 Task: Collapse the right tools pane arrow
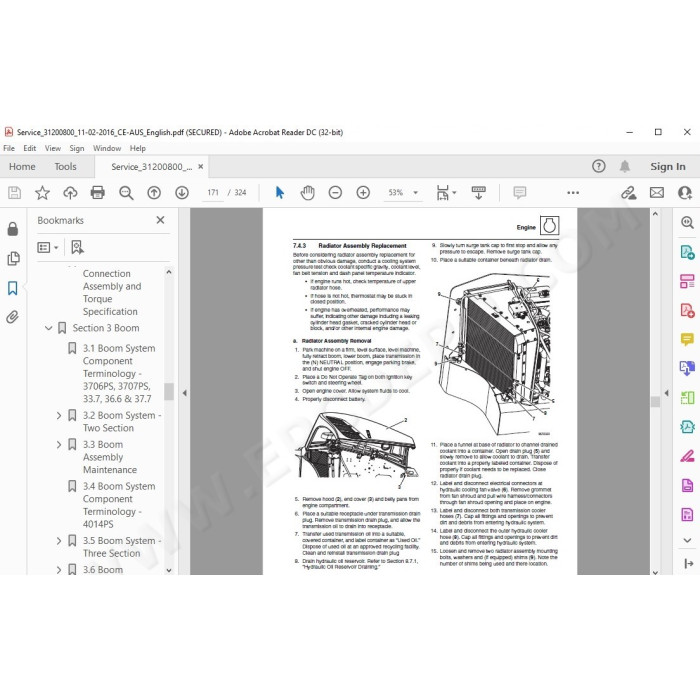[667, 393]
